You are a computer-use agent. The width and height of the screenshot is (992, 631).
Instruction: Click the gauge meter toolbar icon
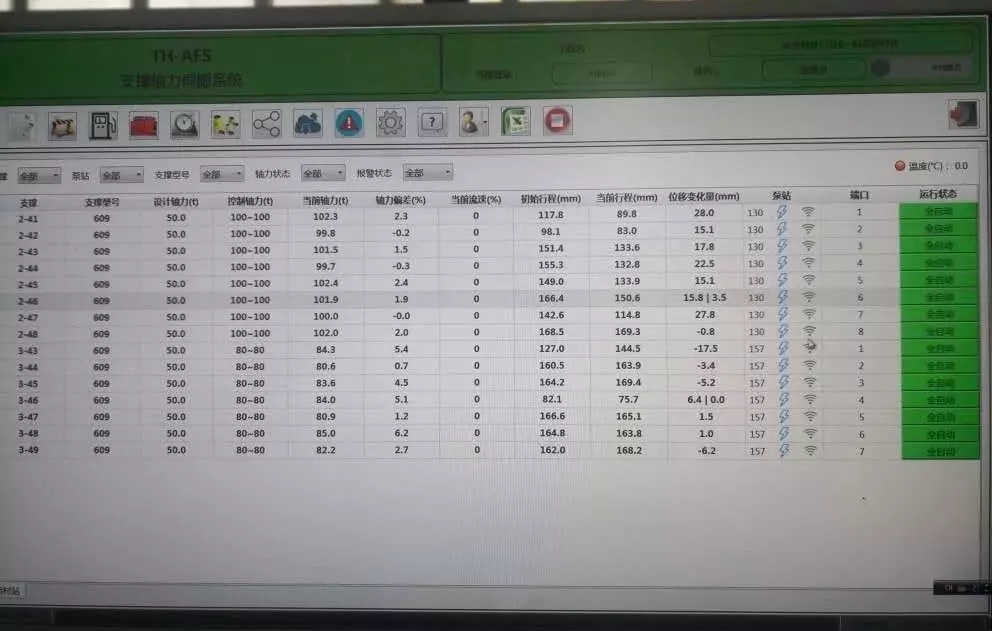[184, 124]
